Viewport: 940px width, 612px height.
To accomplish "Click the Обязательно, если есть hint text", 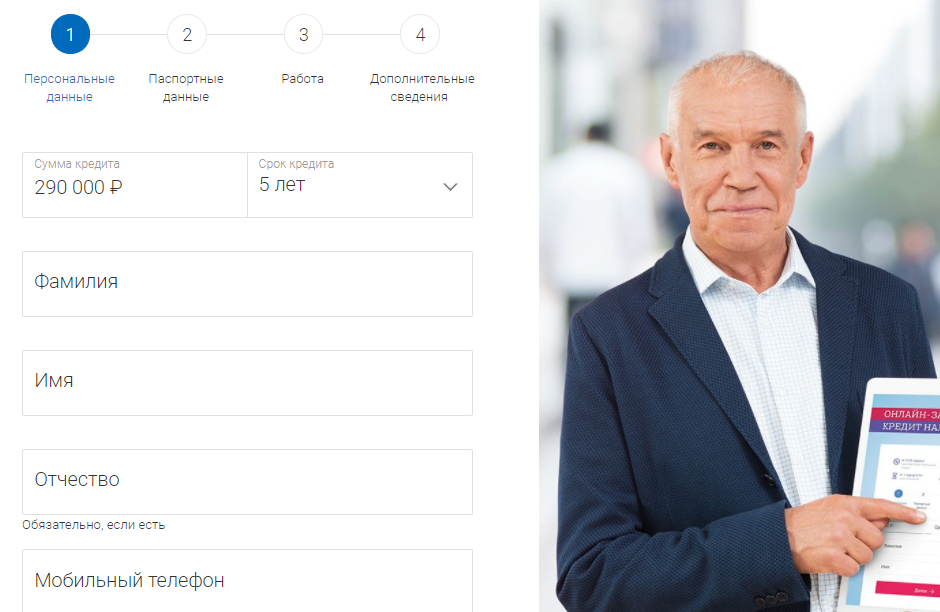I will (94, 525).
